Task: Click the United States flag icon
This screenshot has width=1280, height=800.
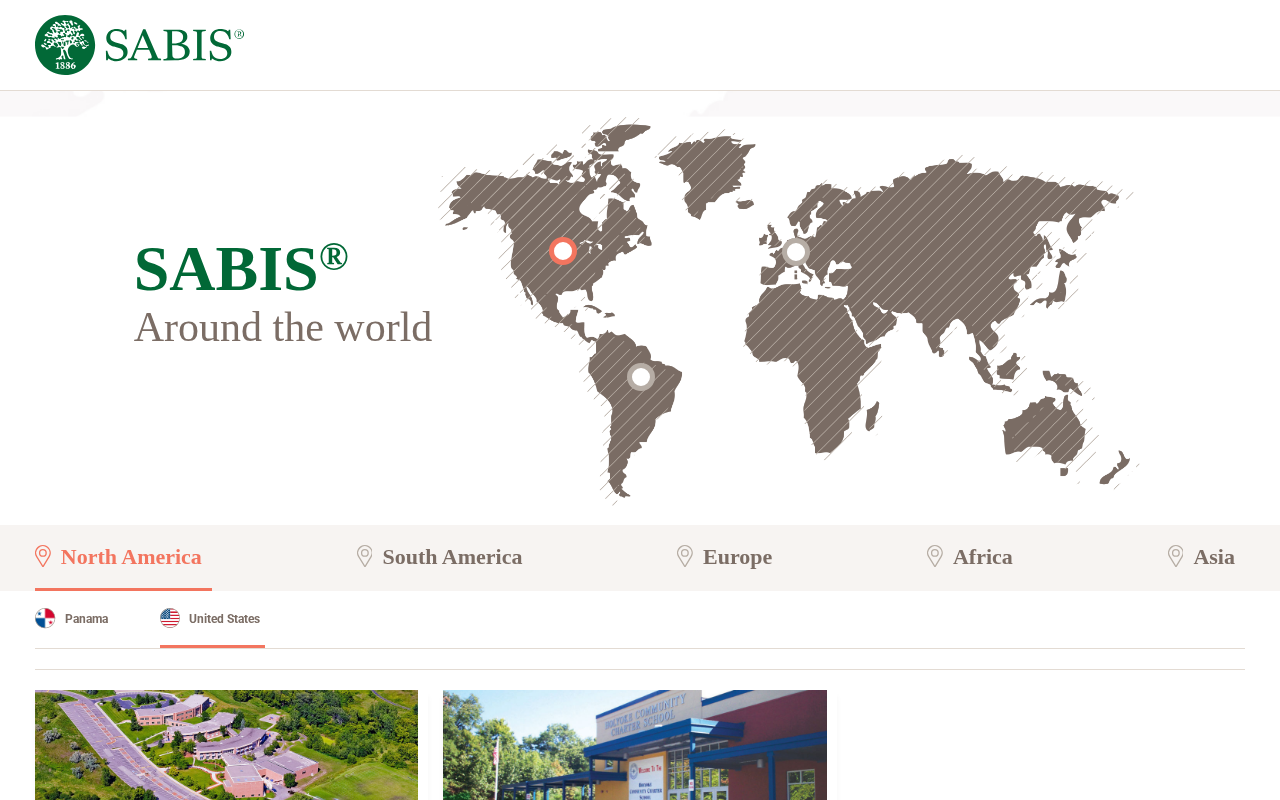Action: click(170, 618)
